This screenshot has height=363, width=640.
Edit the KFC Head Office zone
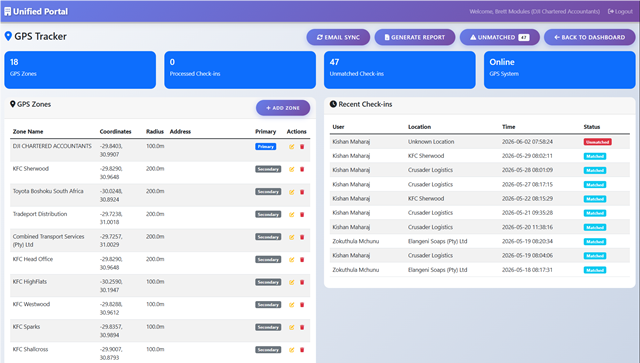[291, 260]
